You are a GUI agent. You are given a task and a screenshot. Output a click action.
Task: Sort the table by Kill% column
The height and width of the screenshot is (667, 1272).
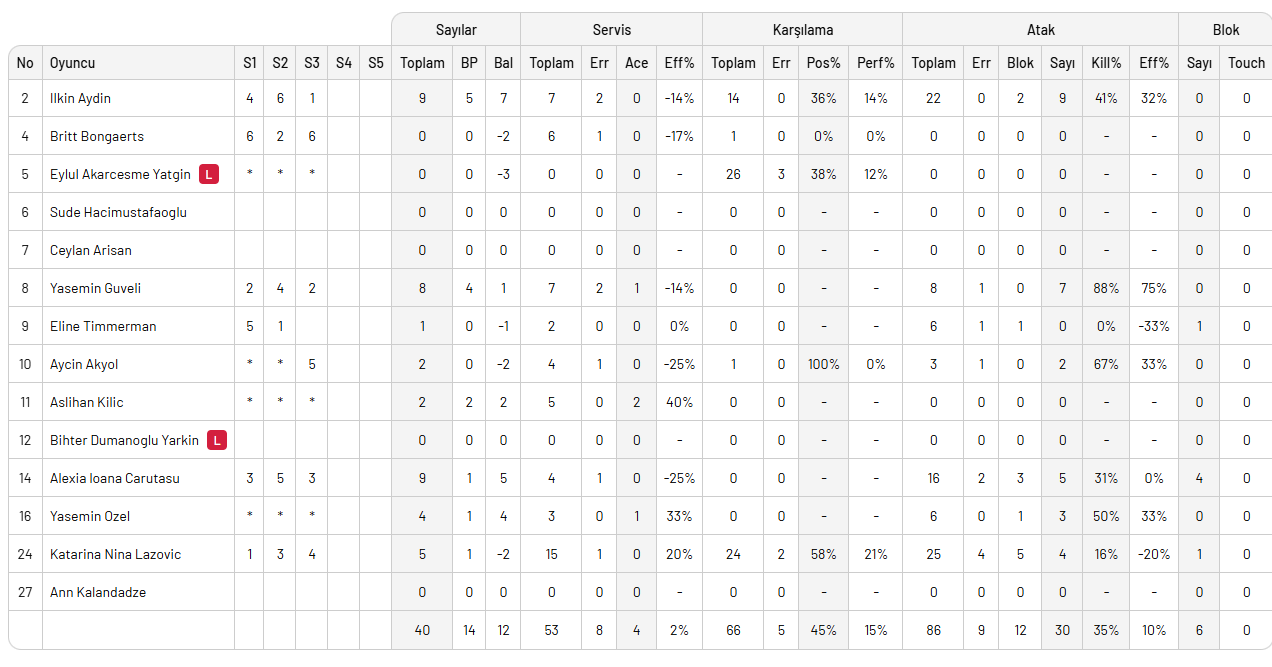[1106, 63]
